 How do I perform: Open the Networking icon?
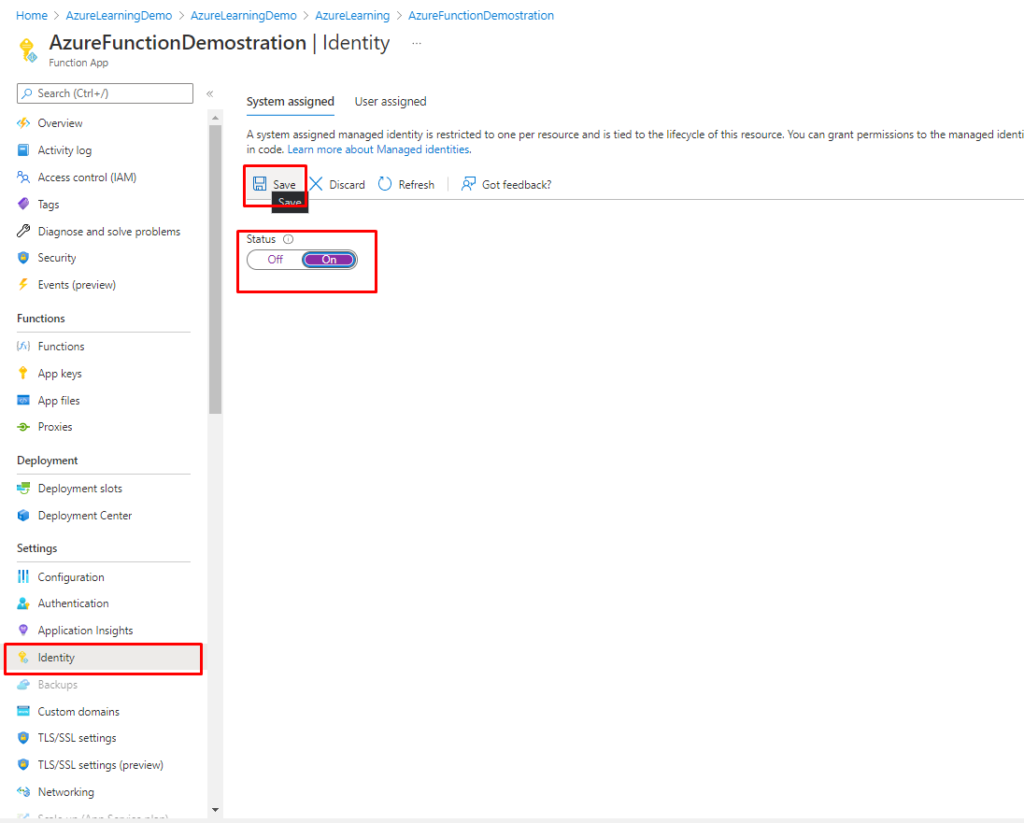click(24, 792)
